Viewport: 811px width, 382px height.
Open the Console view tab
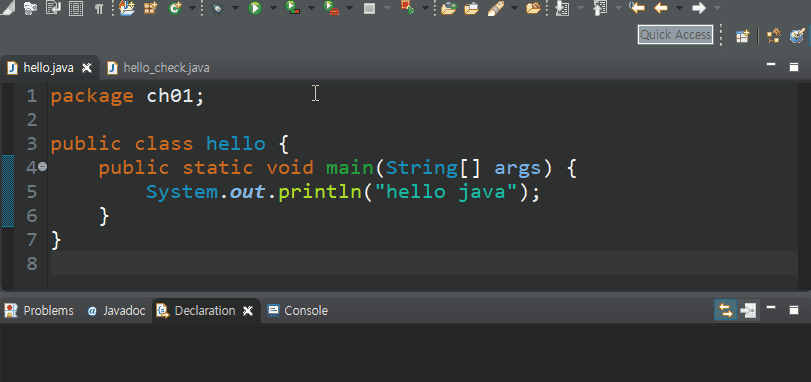[298, 311]
